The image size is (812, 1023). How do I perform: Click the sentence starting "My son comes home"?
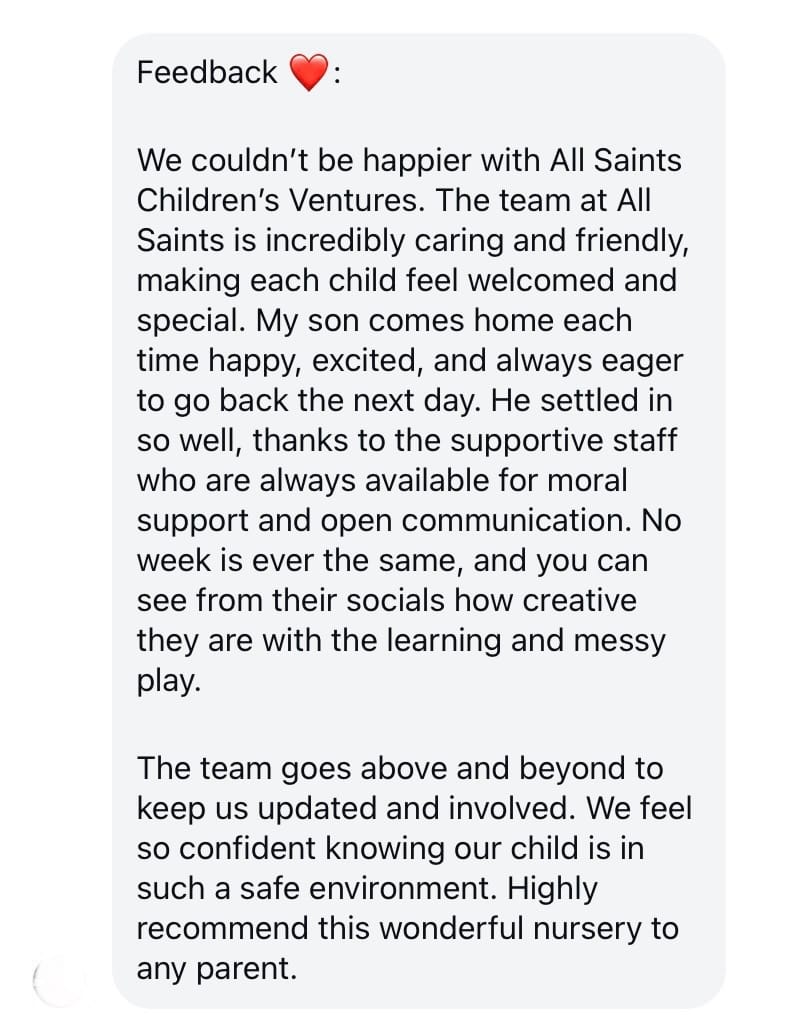410,360
